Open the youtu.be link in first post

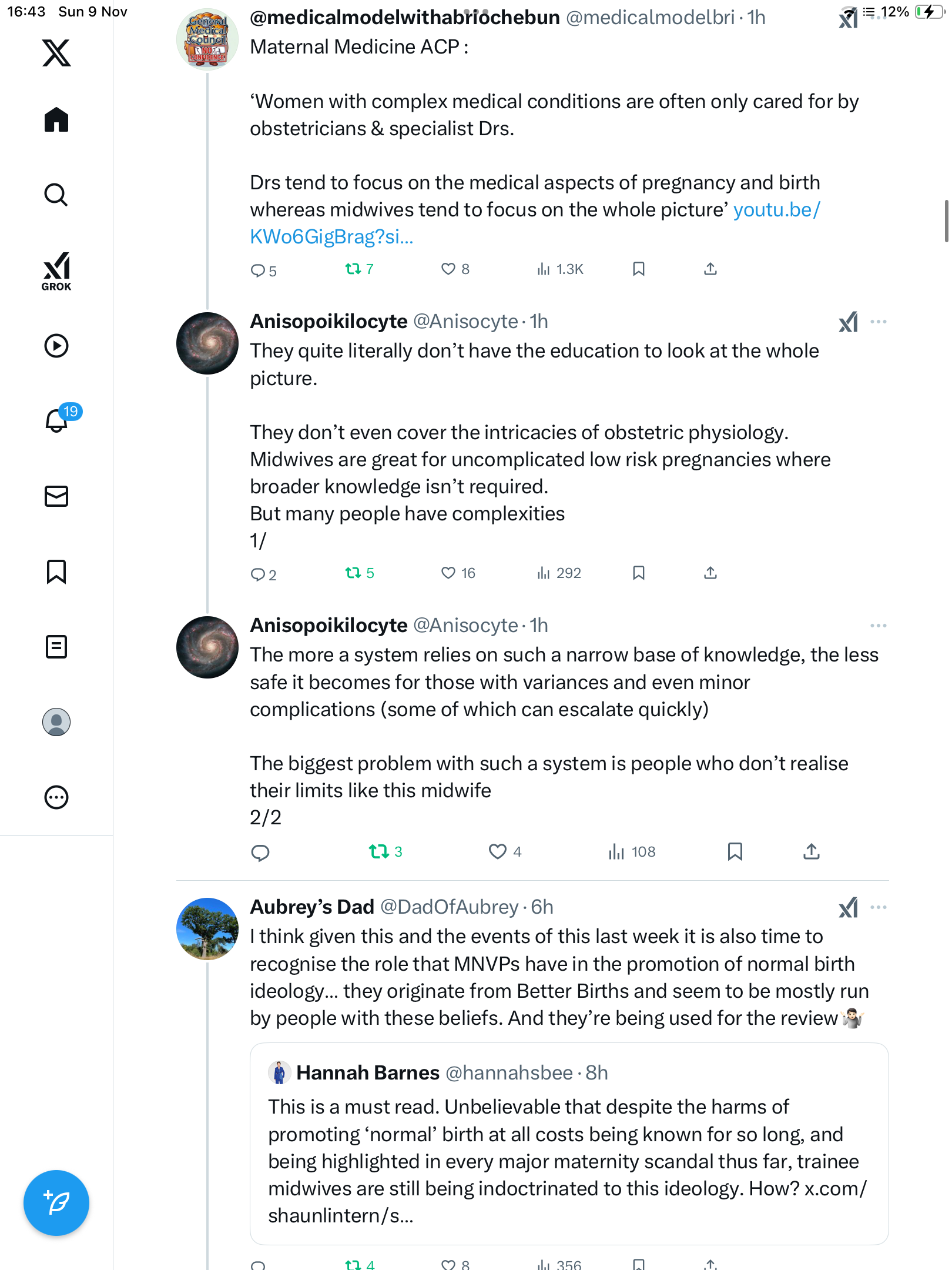click(776, 210)
